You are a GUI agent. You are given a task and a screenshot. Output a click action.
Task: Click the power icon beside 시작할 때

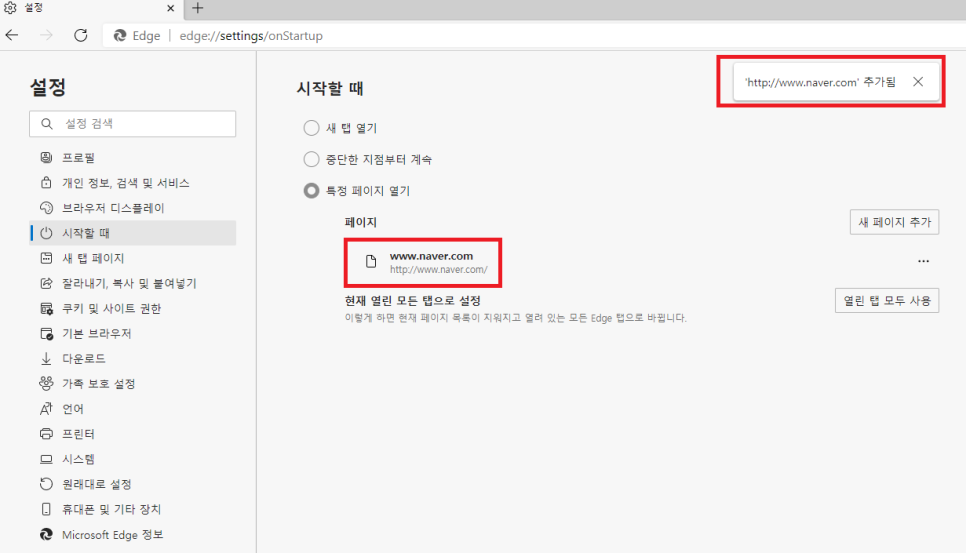click(x=46, y=233)
